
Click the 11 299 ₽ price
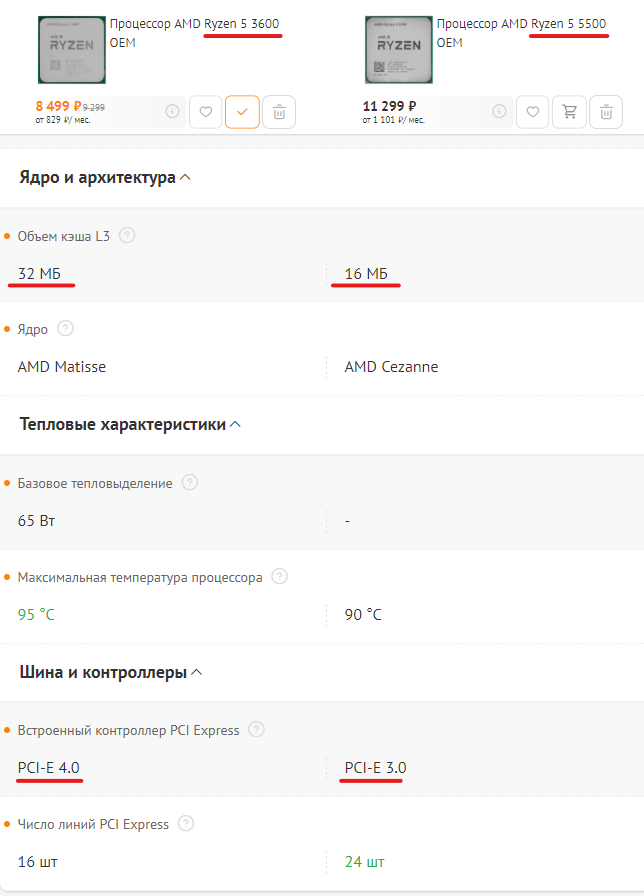click(389, 106)
